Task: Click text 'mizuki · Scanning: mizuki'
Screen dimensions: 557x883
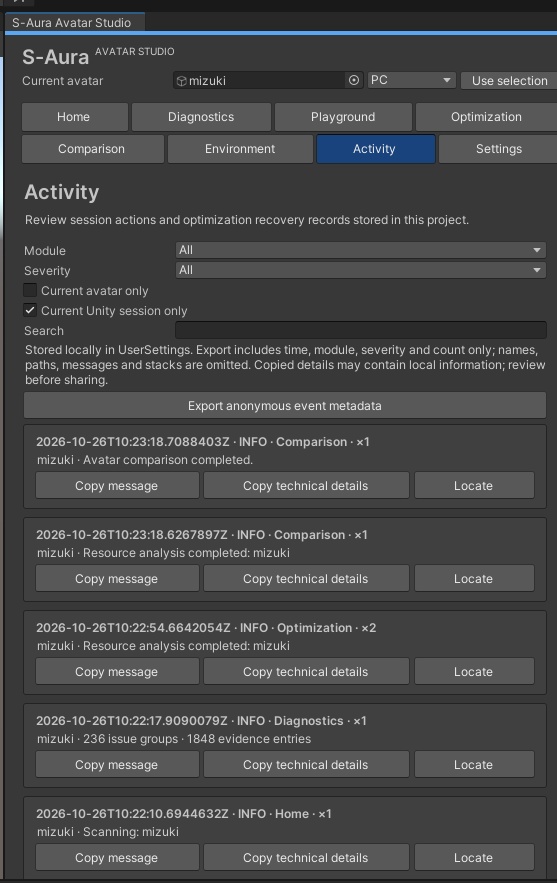Action: point(108,831)
